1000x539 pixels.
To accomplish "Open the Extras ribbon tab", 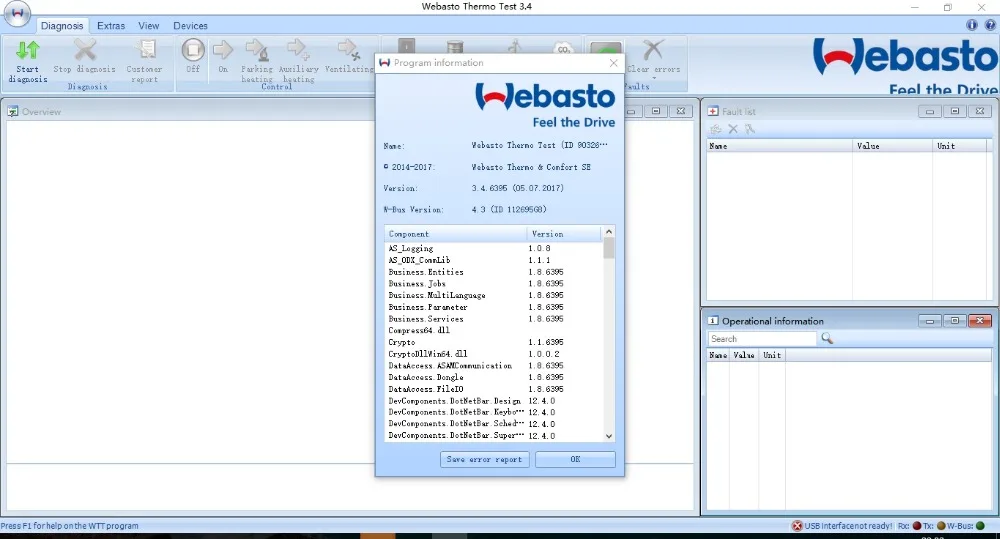I will [111, 26].
